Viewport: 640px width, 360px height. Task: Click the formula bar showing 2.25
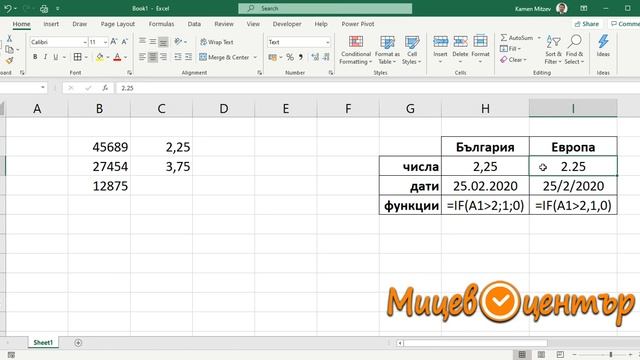[x=378, y=88]
